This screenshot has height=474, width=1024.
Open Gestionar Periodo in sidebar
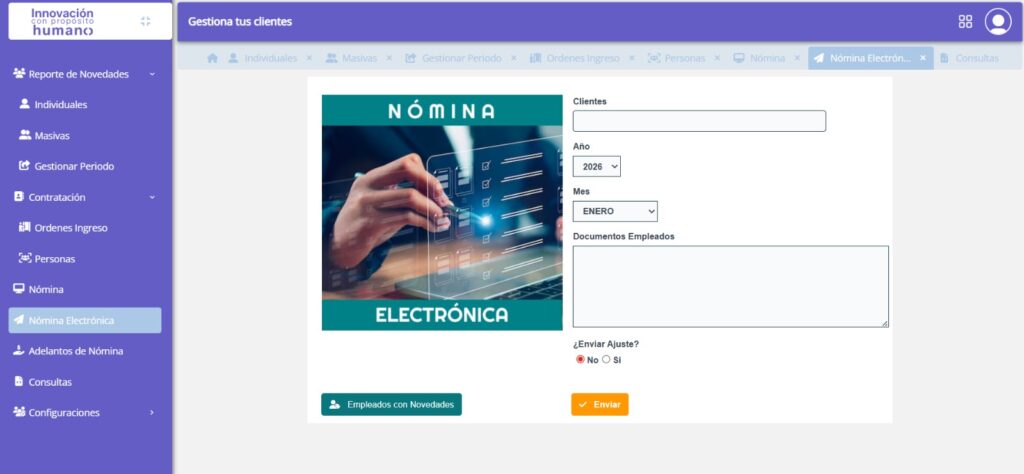(73, 166)
